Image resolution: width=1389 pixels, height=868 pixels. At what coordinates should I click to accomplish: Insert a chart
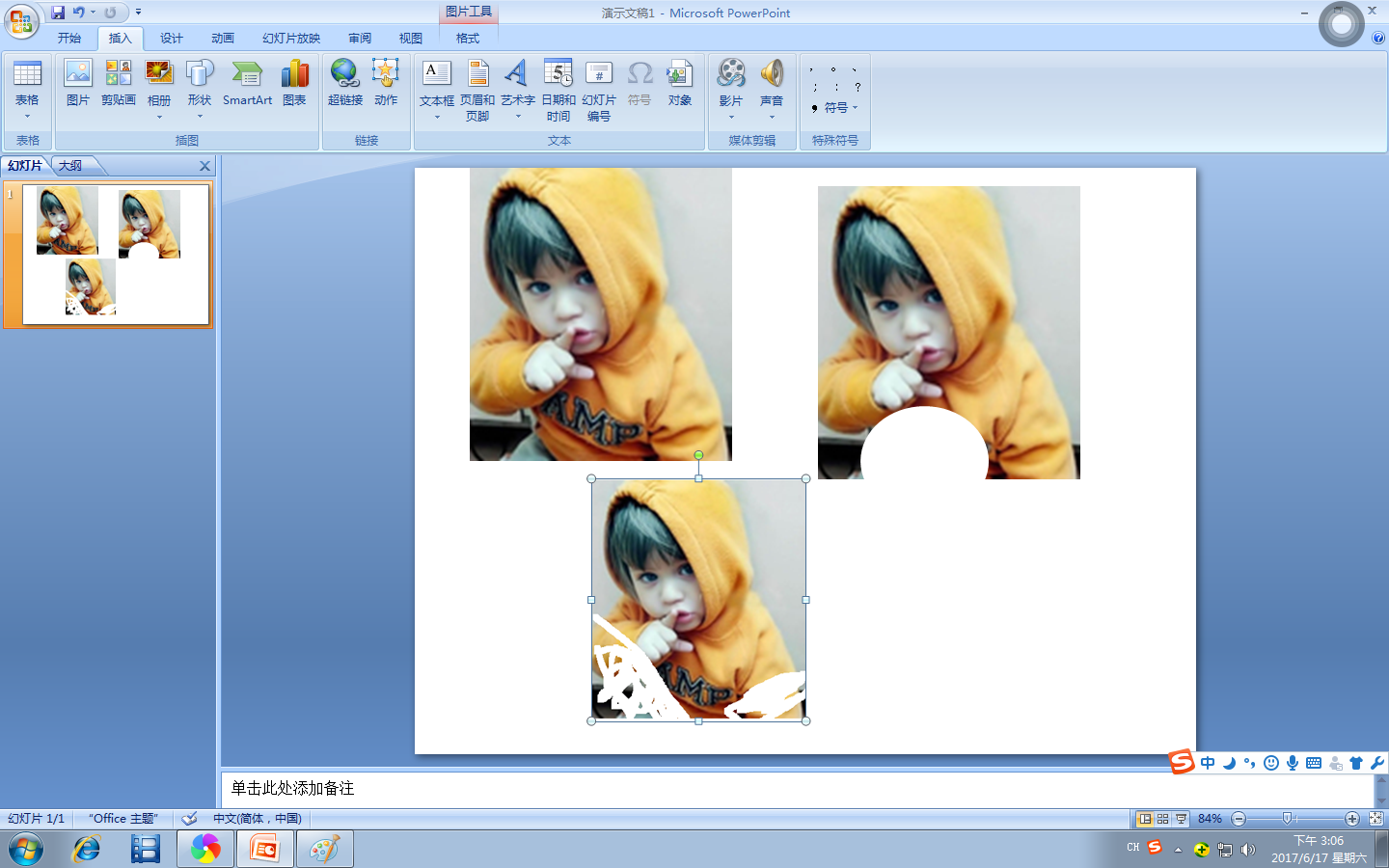click(x=294, y=83)
